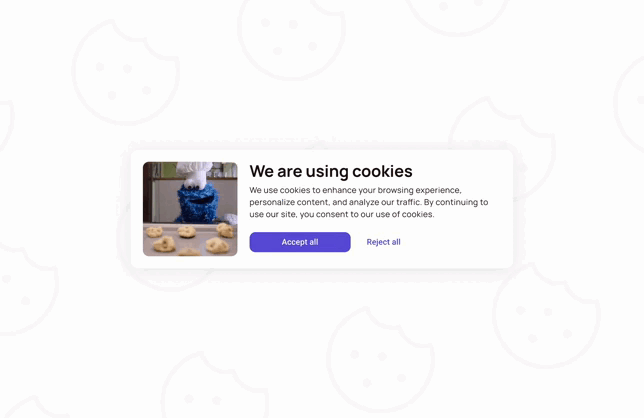This screenshot has width=644, height=418.
Task: Open the Cookie Monster image thumbnail
Action: click(190, 209)
